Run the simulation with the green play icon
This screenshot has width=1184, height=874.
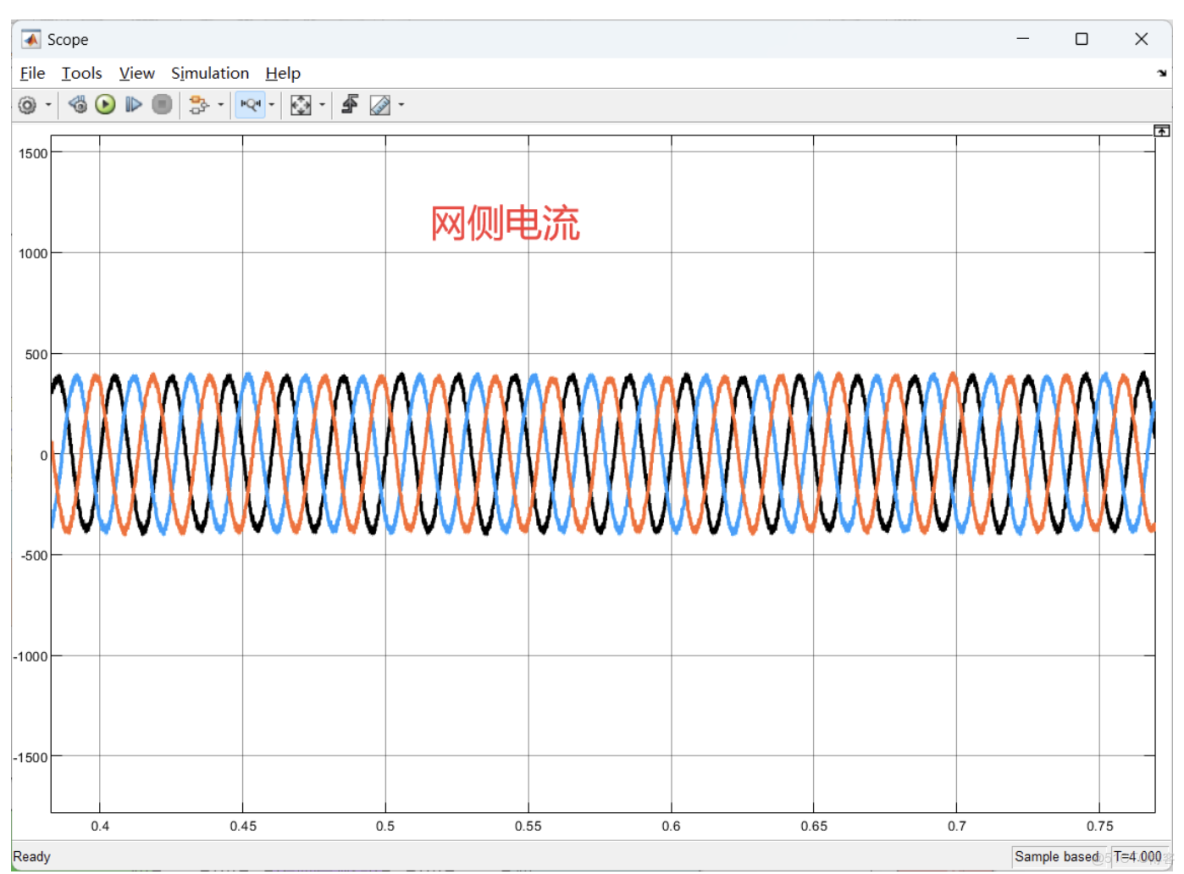click(x=105, y=104)
